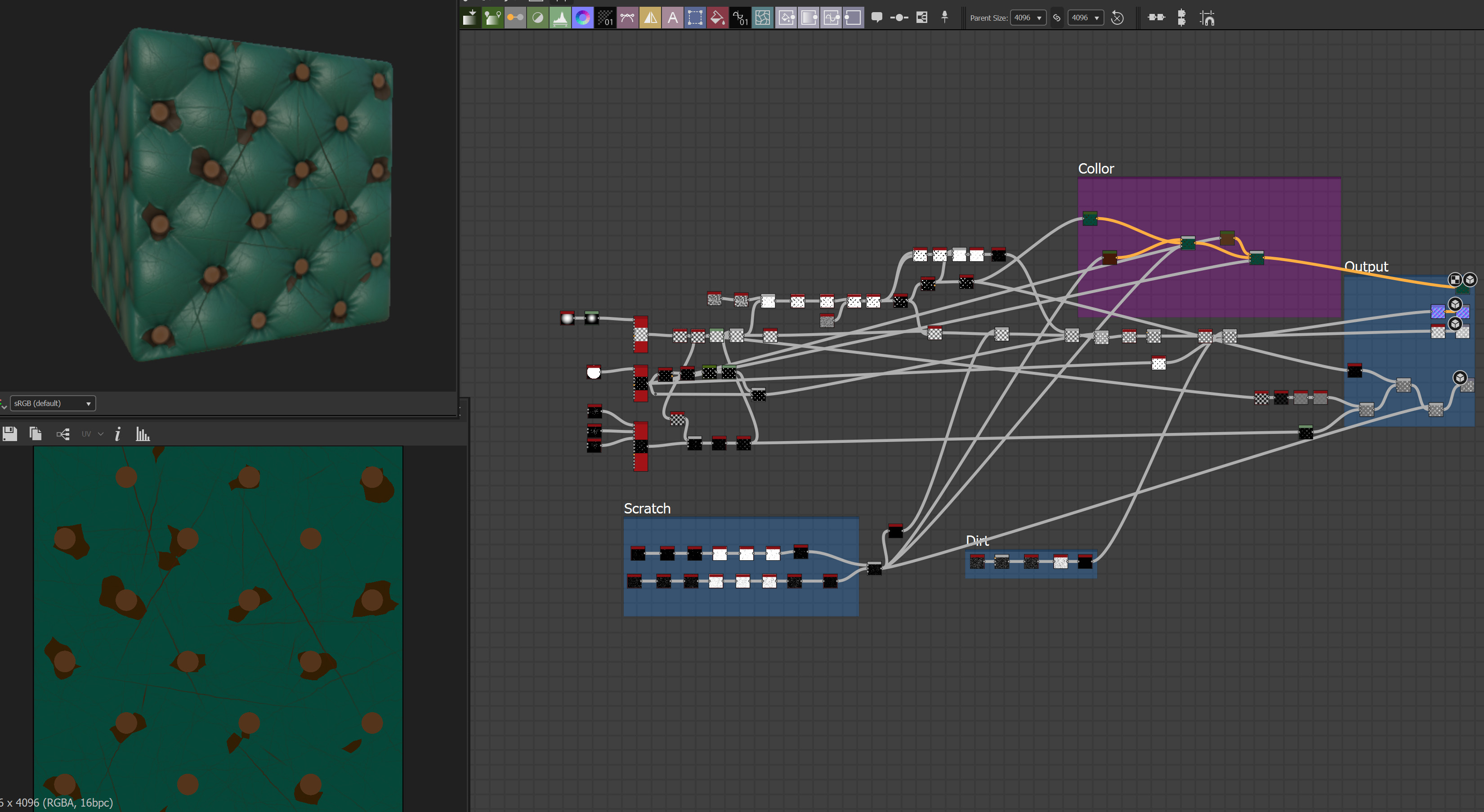Add a Curve node from toolbar
Image resolution: width=1484 pixels, height=812 pixels.
627,18
